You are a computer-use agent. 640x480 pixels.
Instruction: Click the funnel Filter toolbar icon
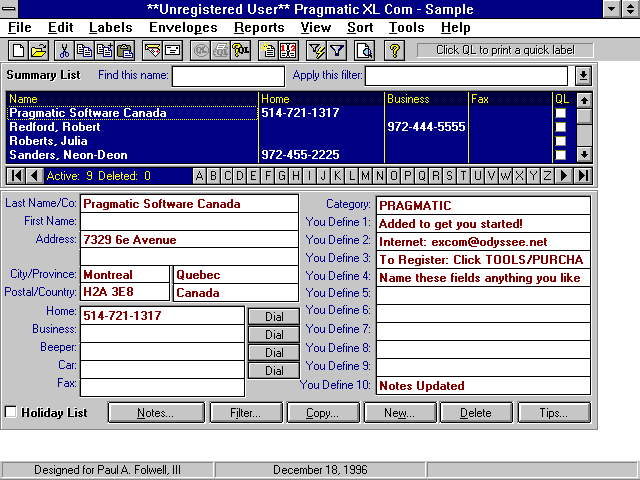[337, 51]
